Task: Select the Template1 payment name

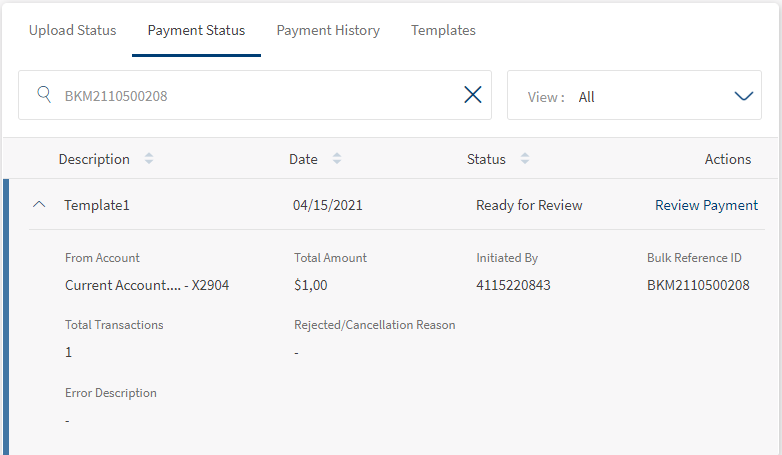Action: [x=97, y=205]
